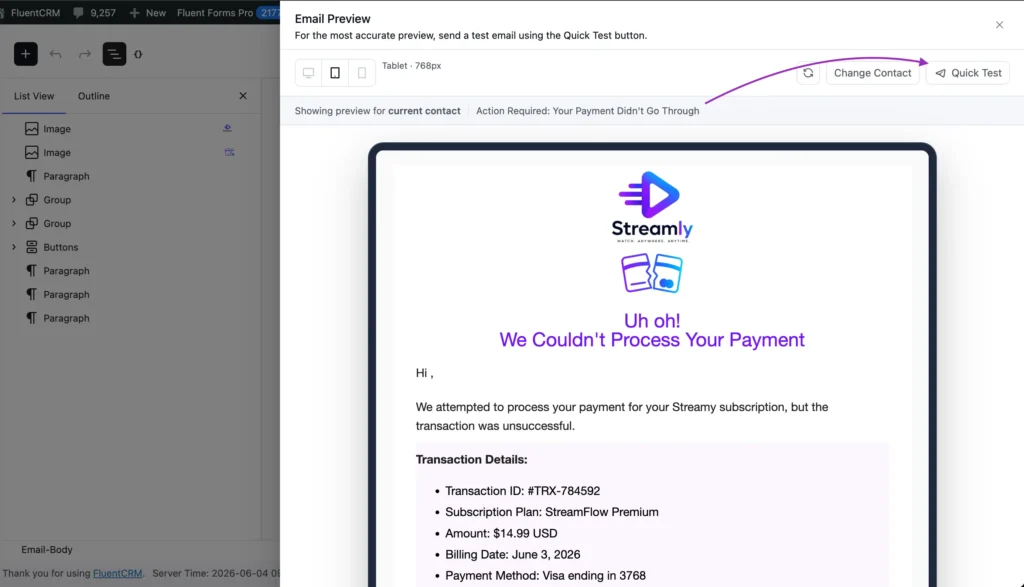This screenshot has height=587, width=1024.
Task: Open the FluentCRM footer link
Action: coord(118,573)
